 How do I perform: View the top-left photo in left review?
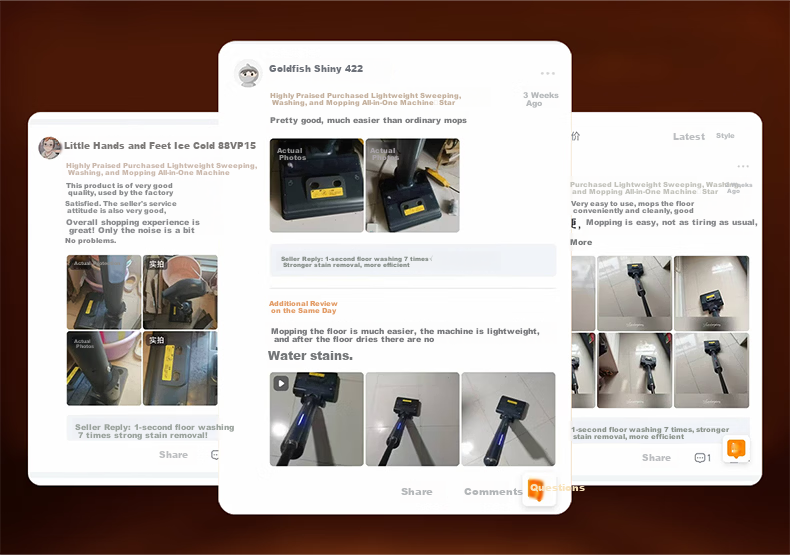[x=104, y=292]
